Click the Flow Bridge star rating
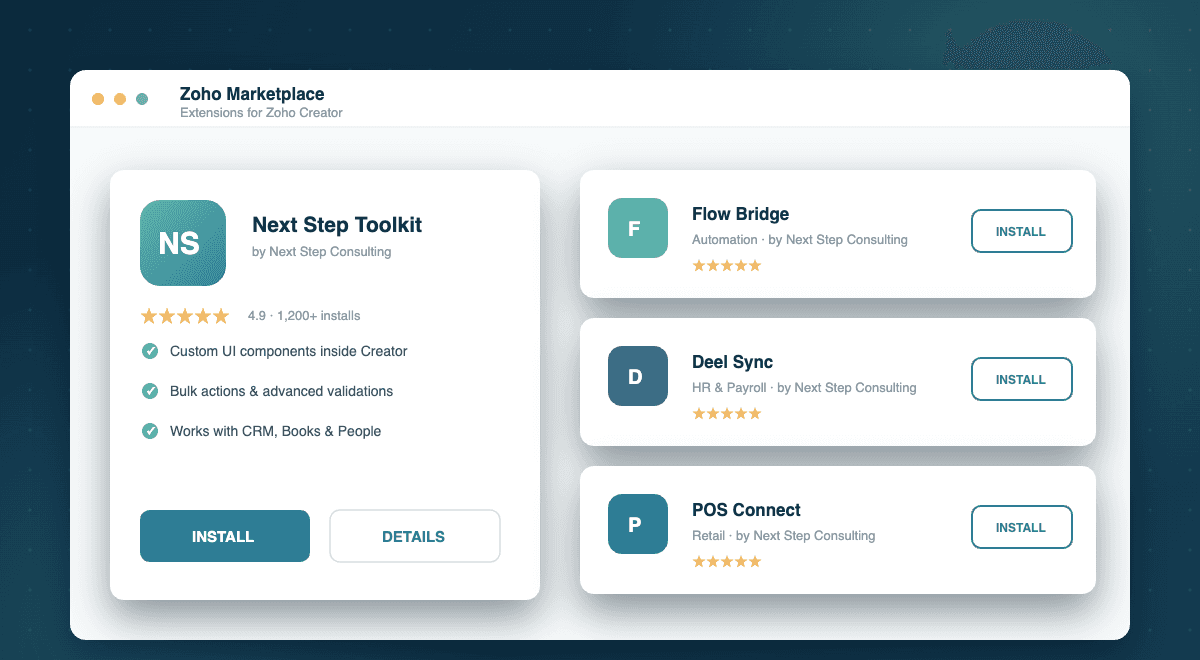1200x660 pixels. click(x=727, y=265)
